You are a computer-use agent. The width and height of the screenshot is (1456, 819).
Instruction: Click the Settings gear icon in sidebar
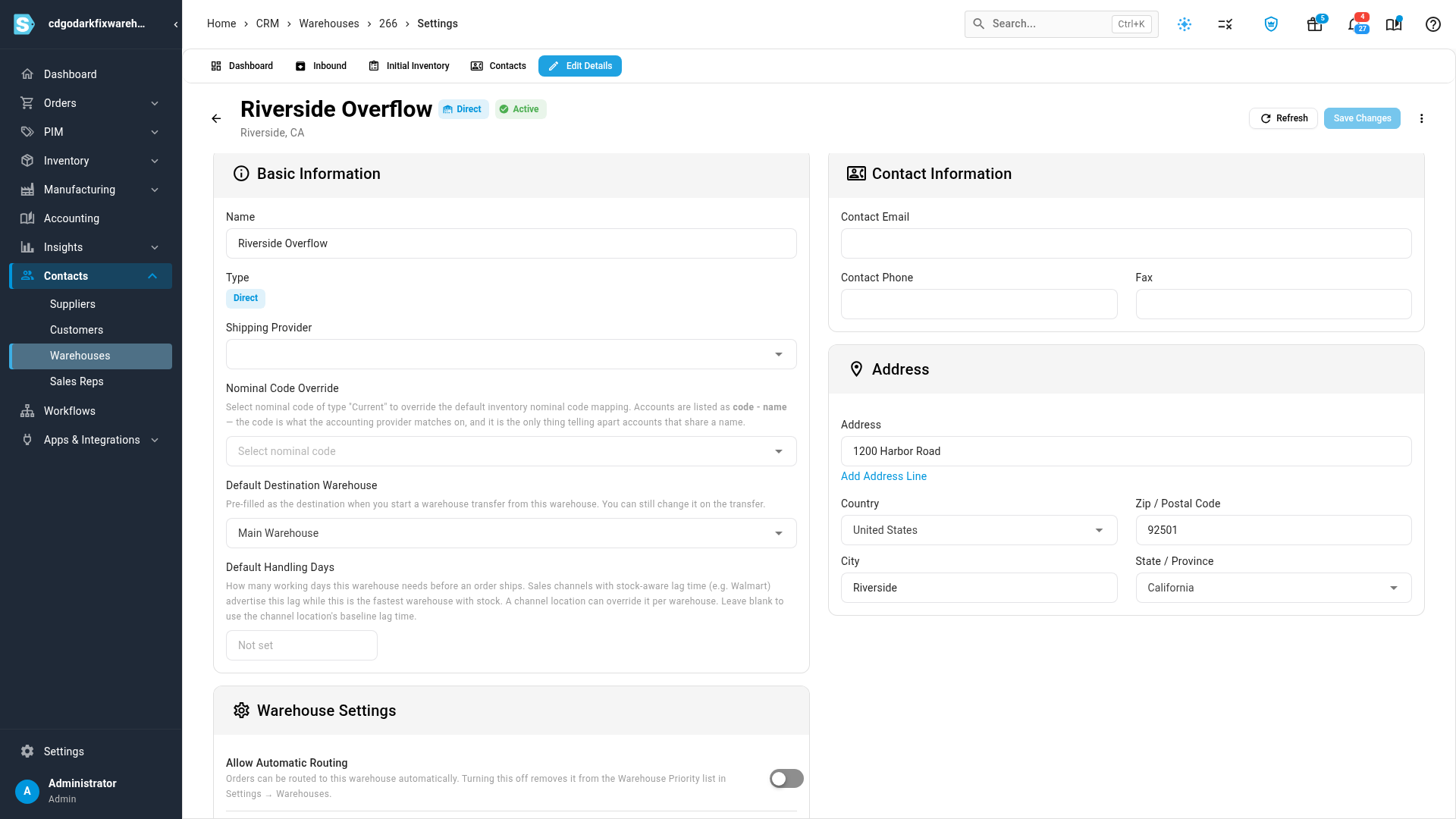[27, 752]
